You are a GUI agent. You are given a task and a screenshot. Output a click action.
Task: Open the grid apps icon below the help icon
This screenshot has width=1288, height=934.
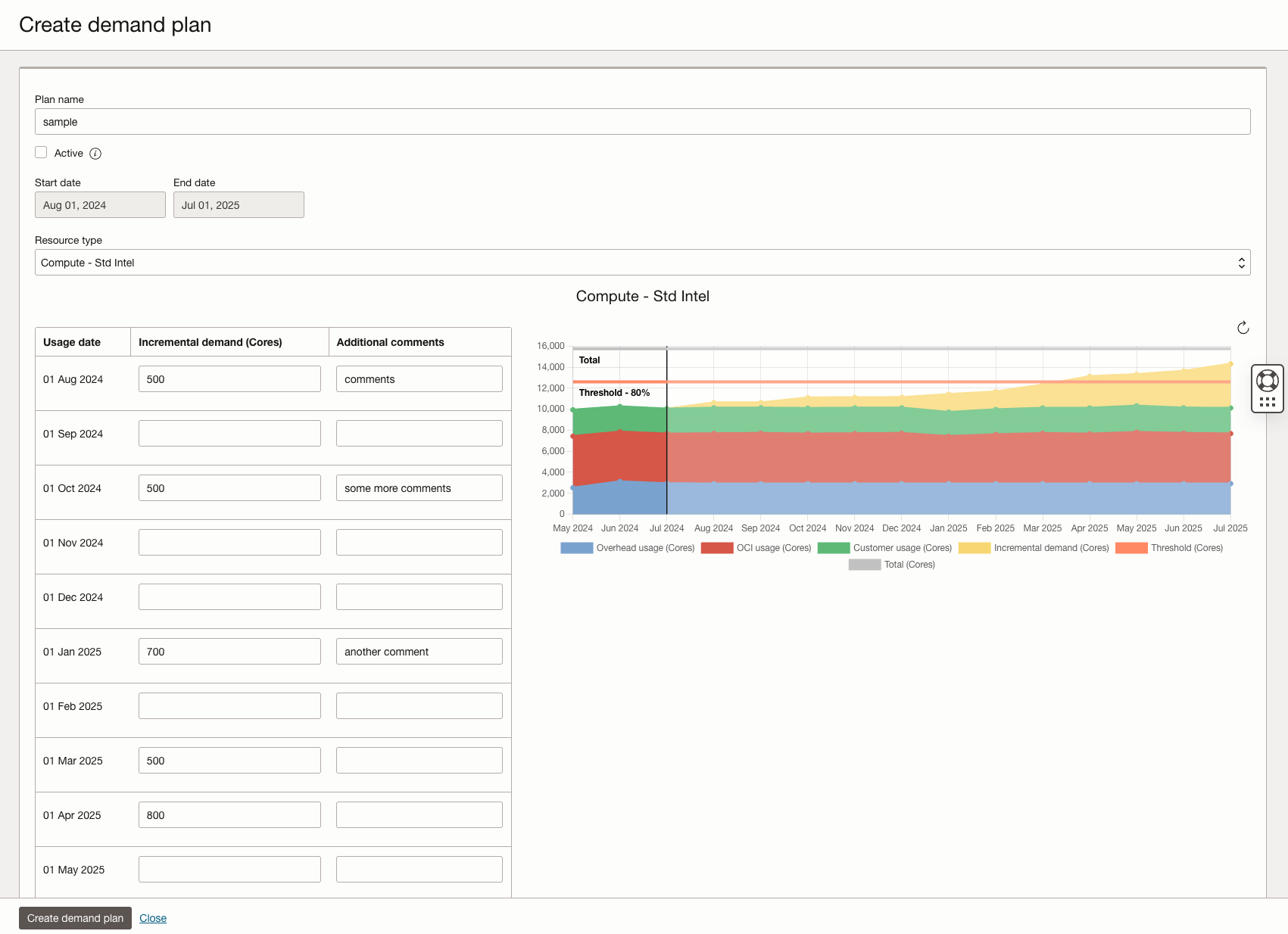[x=1266, y=403]
